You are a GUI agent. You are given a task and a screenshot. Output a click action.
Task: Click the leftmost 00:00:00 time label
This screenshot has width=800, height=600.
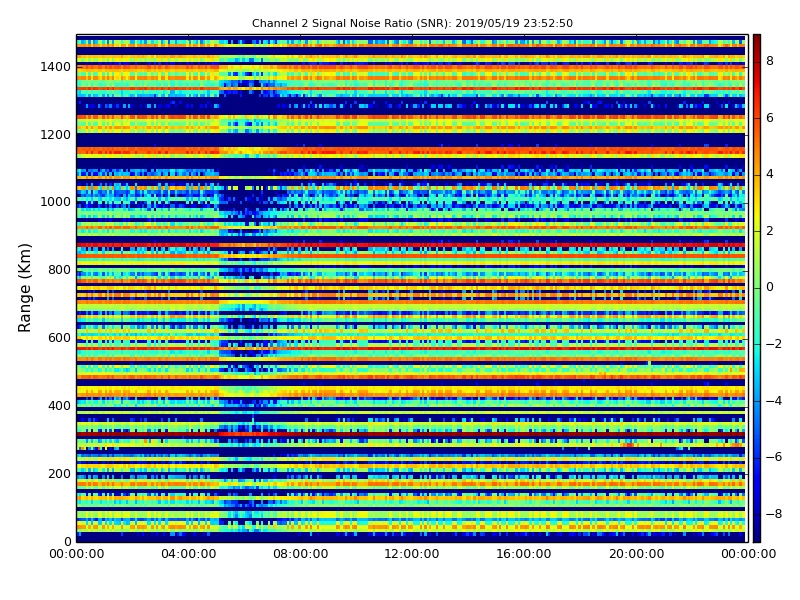click(x=77, y=554)
